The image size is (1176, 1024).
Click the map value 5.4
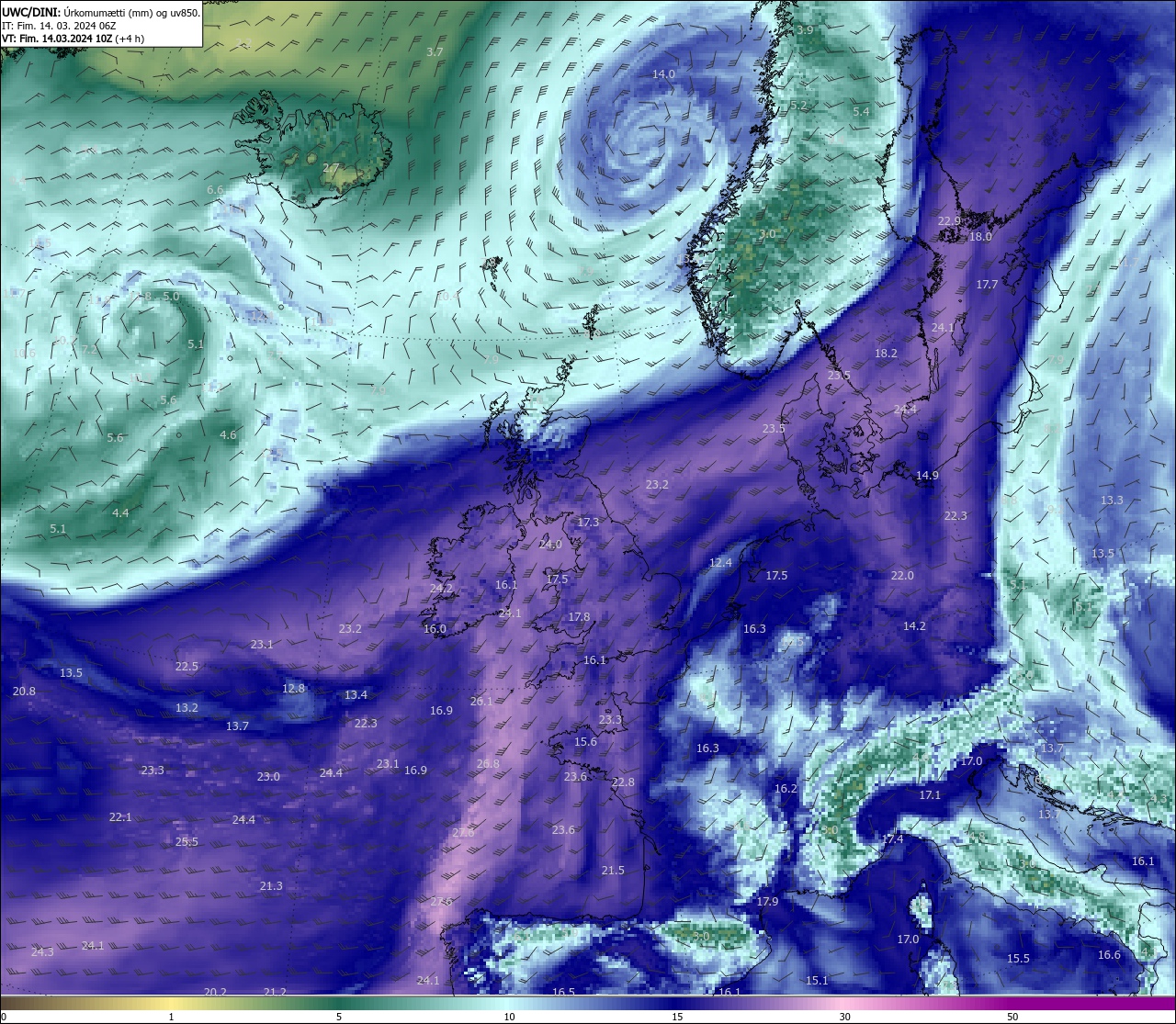pos(861,111)
